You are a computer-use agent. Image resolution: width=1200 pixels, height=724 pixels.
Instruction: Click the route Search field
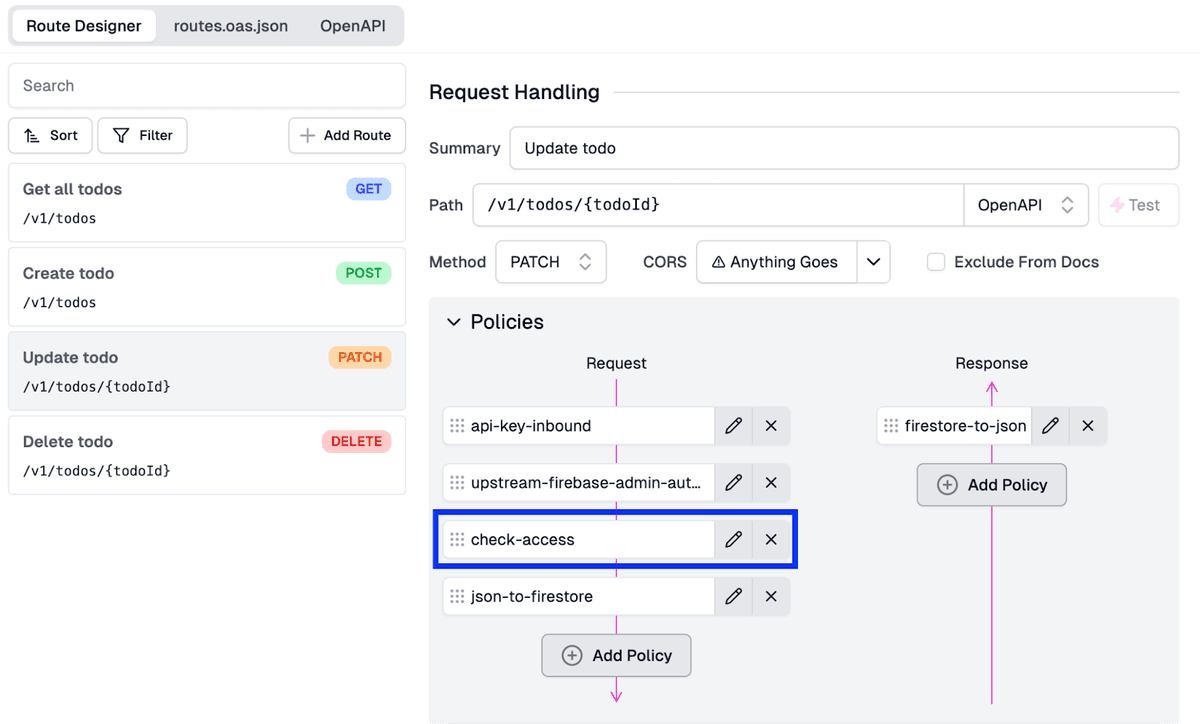[206, 86]
